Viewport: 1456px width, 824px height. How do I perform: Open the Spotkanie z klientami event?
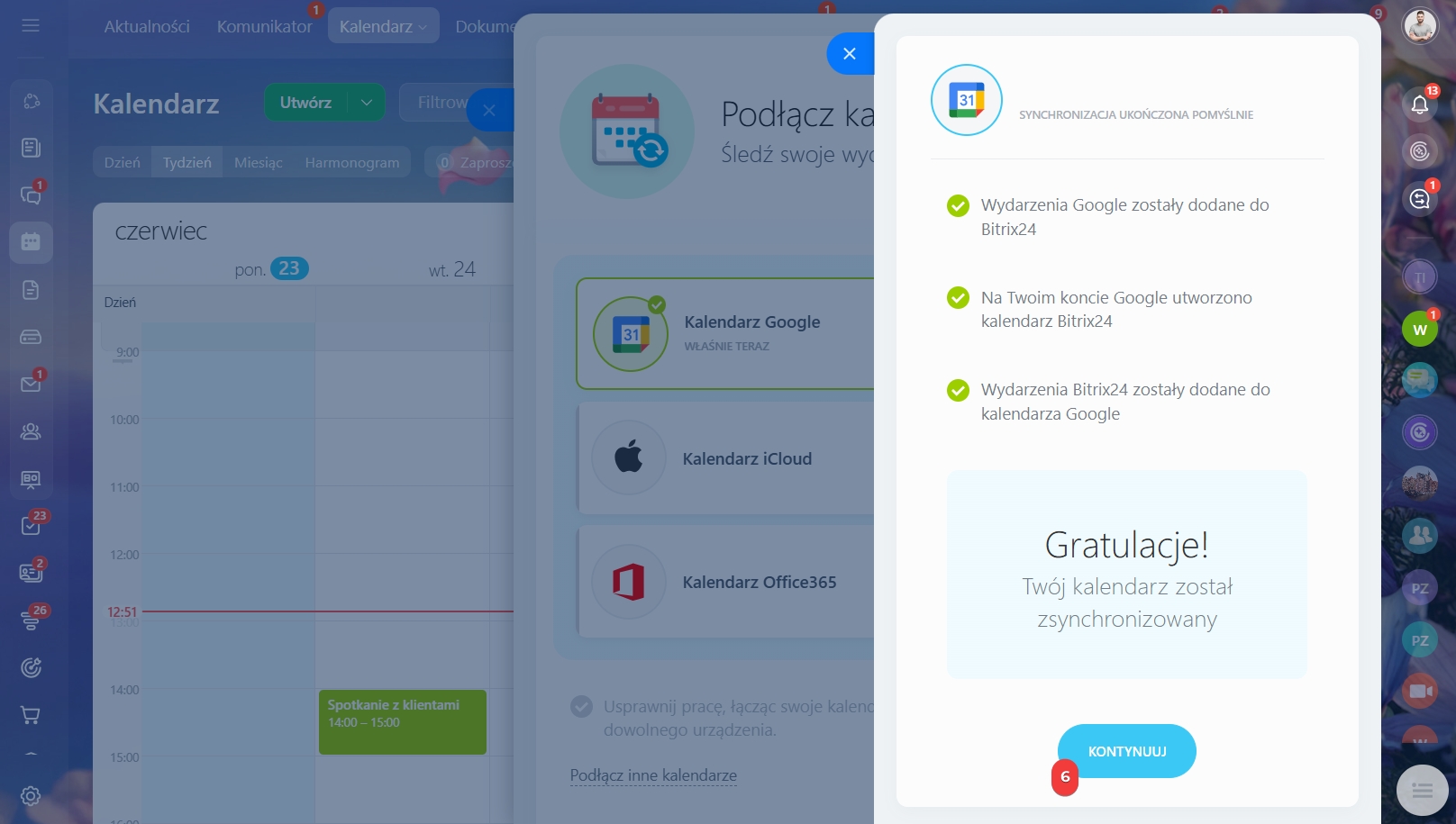pos(402,722)
